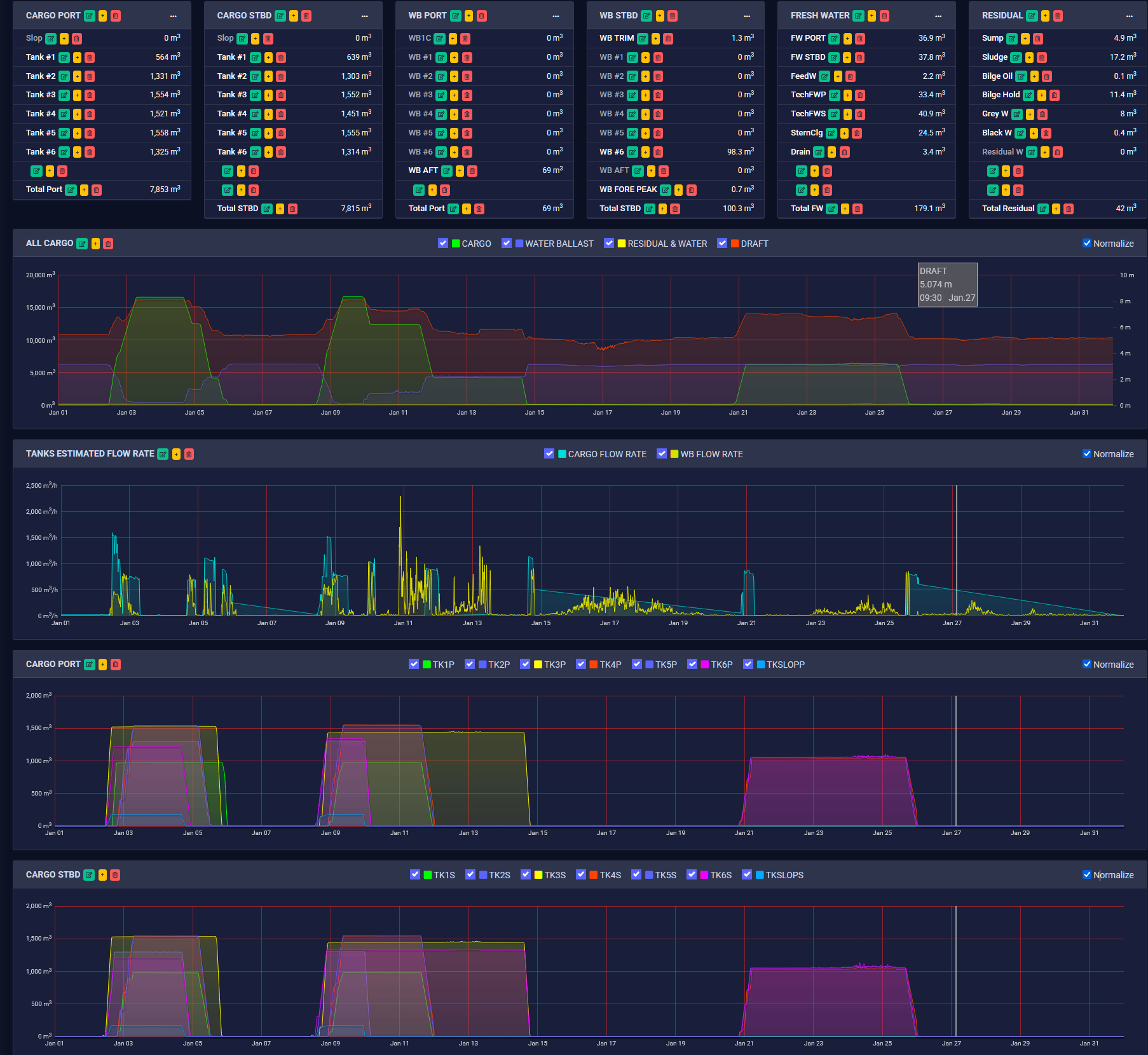1148x1055 pixels.
Task: Click the DRAFT tooltip showing 5.074 m
Action: 946,284
